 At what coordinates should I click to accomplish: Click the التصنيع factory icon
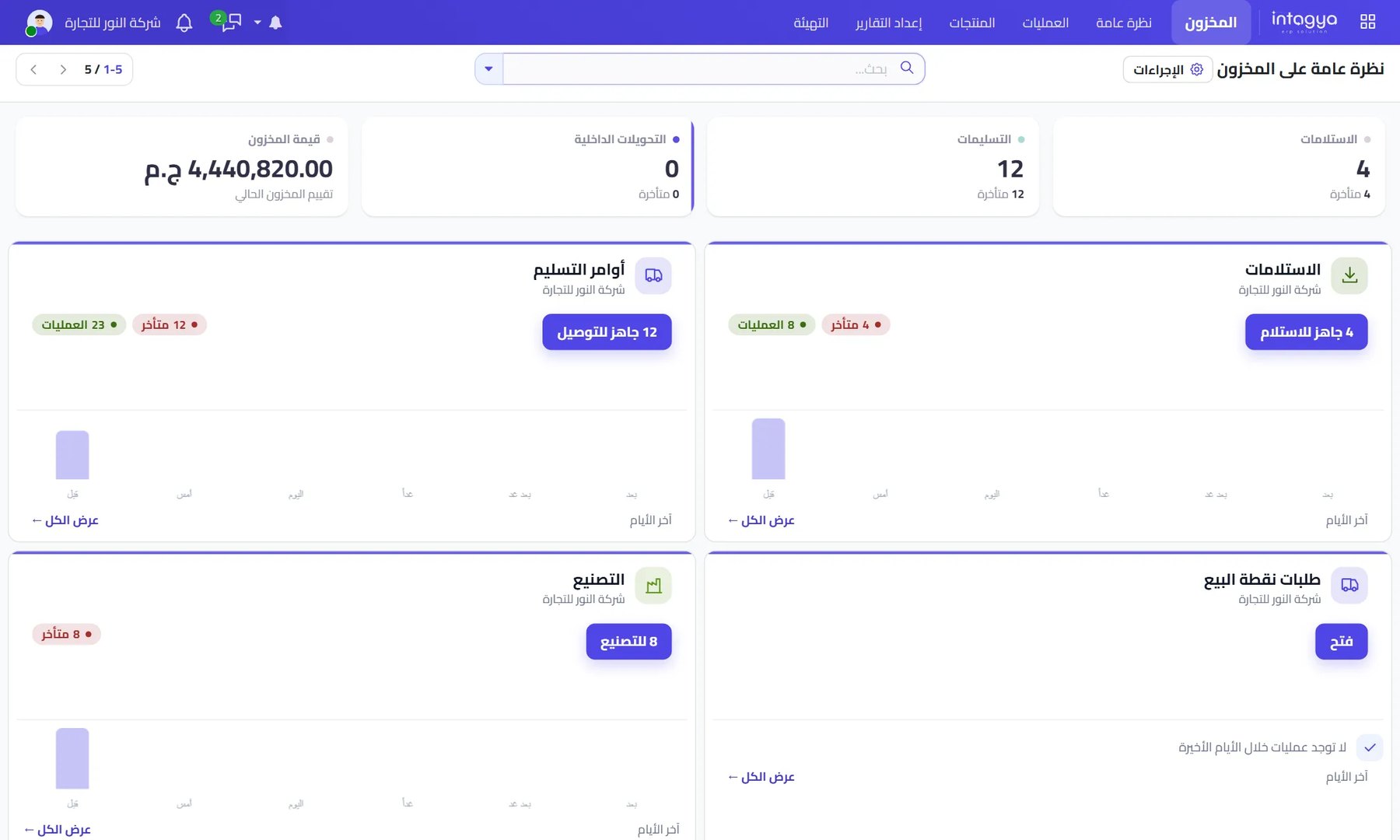(653, 585)
